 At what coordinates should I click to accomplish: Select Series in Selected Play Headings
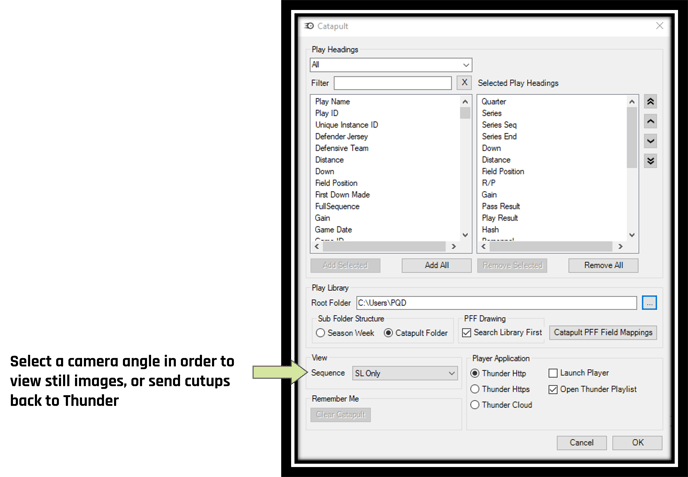pos(491,113)
